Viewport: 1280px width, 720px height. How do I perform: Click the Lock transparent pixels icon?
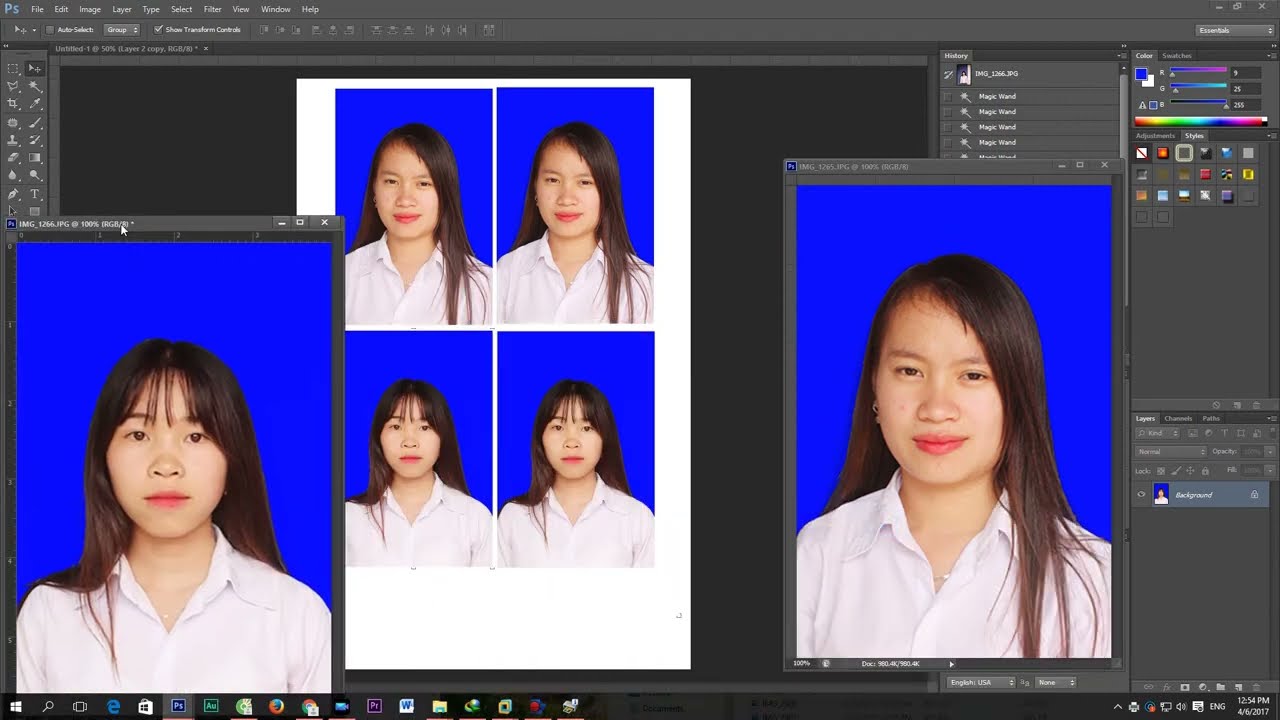(1161, 471)
